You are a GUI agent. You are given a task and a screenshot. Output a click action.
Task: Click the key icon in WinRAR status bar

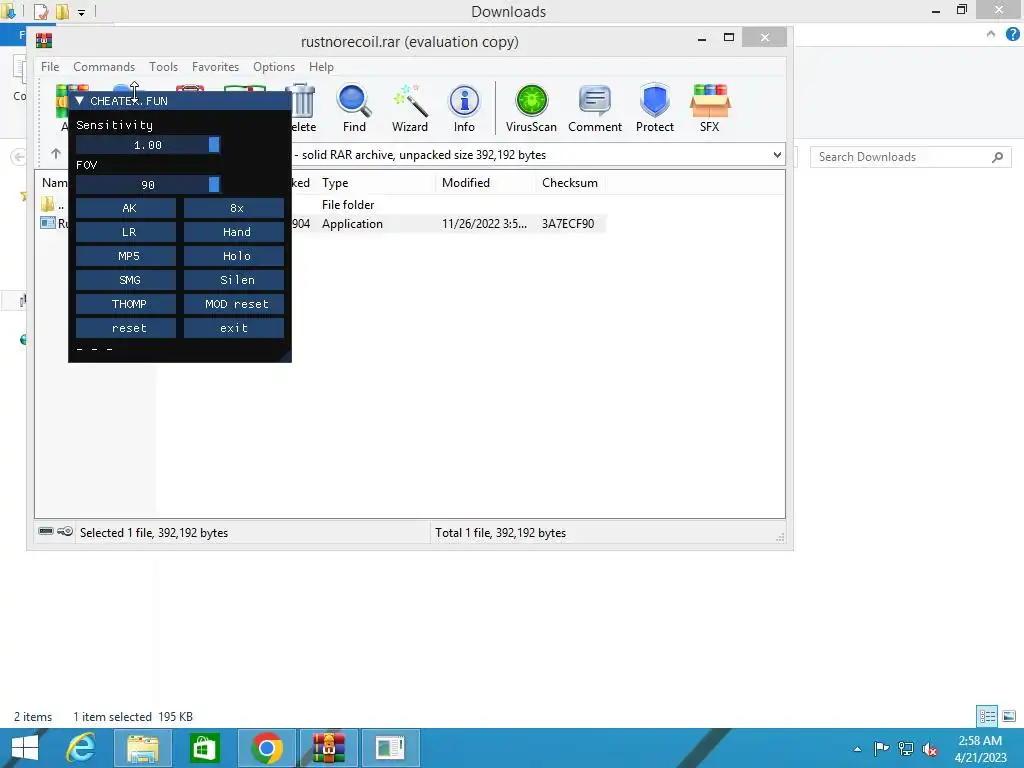tap(65, 531)
